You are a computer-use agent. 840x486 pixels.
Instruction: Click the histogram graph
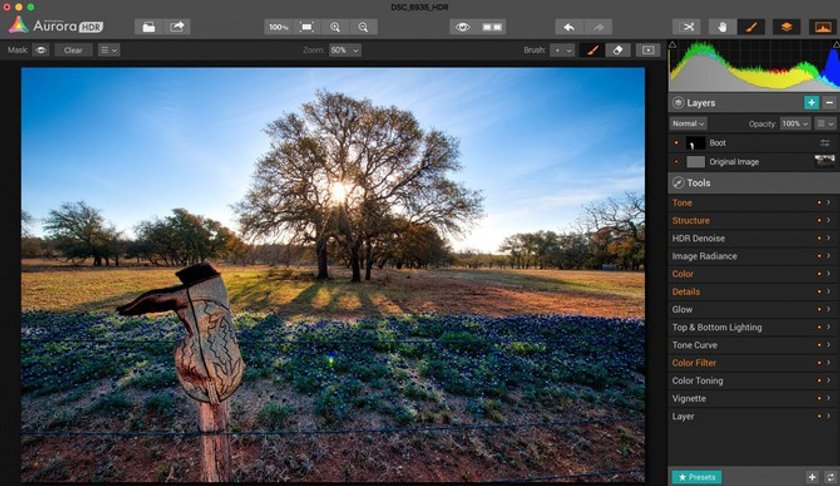coord(754,65)
